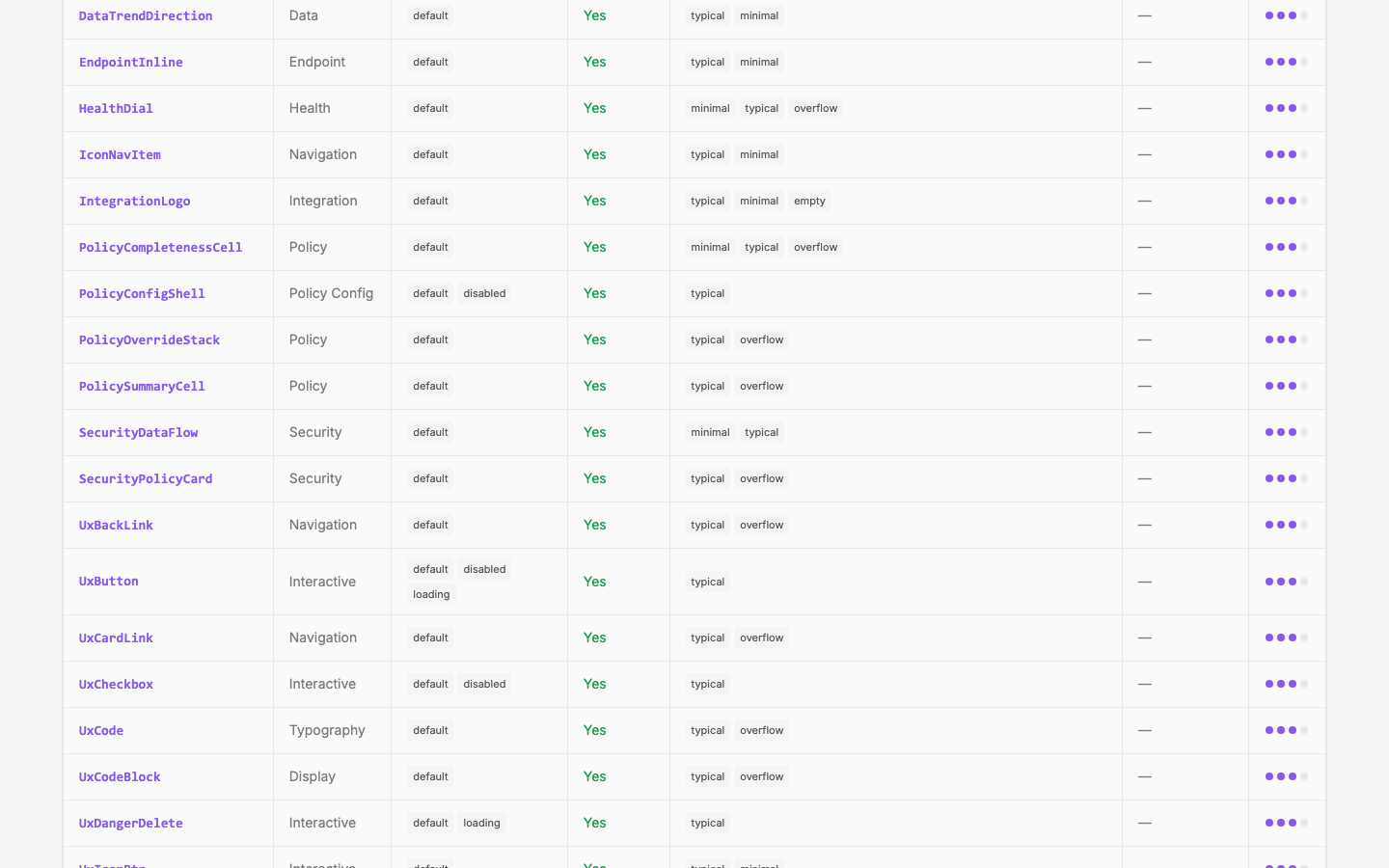Select the disabled tag in the PolicyConfigShell row
The width and height of the screenshot is (1389, 868).
(484, 293)
